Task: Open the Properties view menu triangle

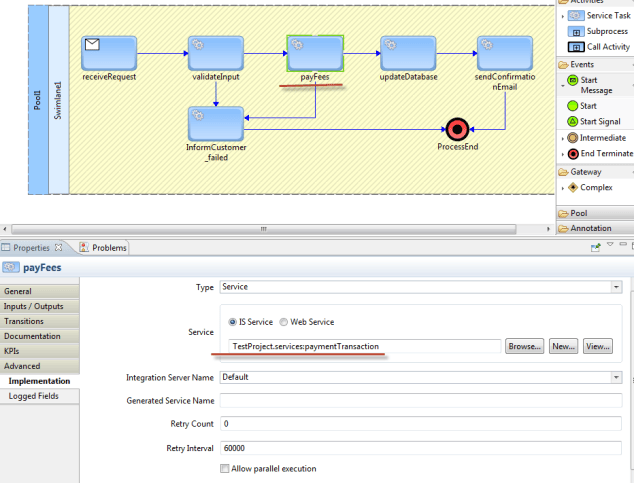Action: (610, 244)
